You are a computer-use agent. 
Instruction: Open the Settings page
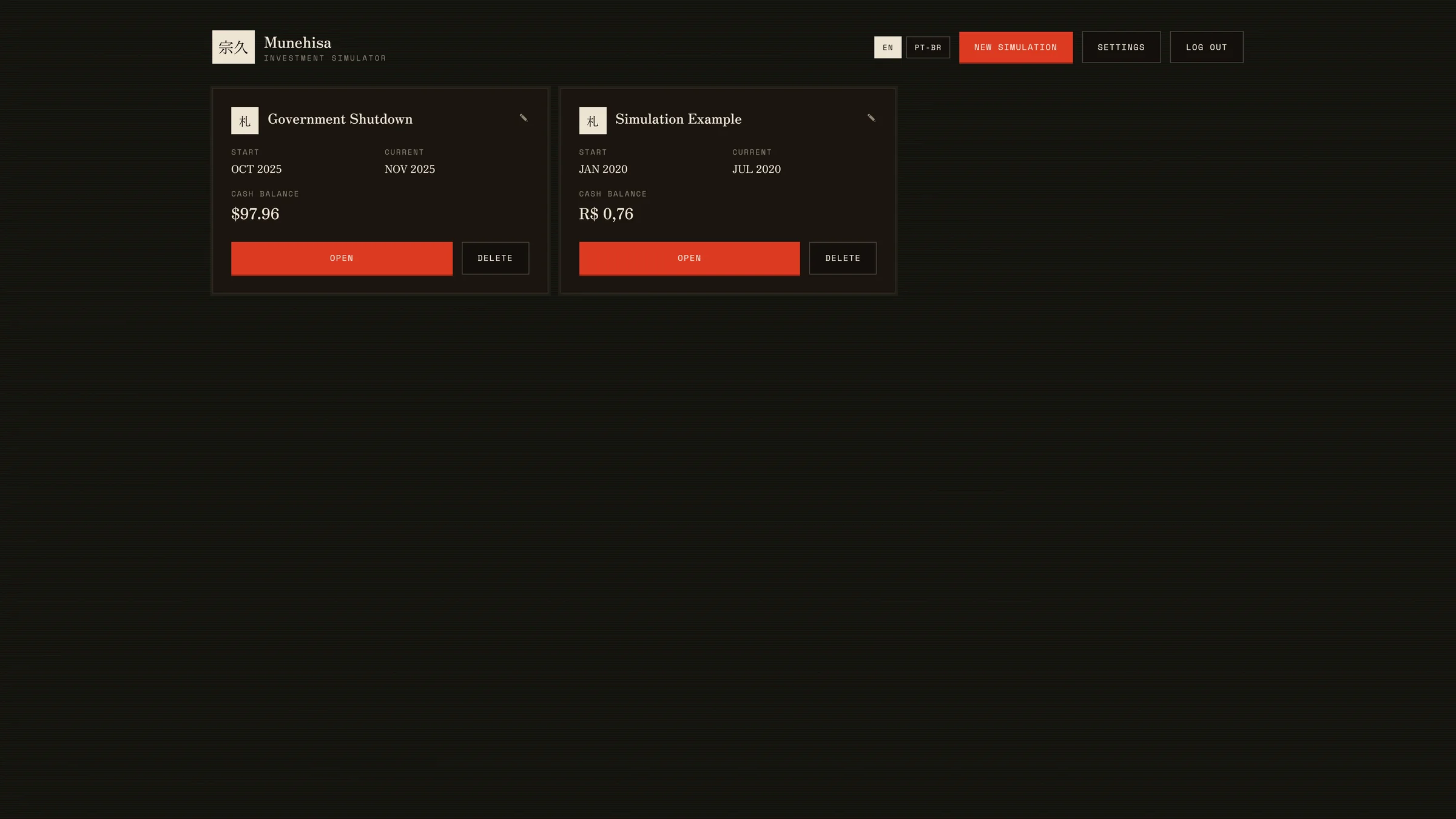[x=1121, y=47]
